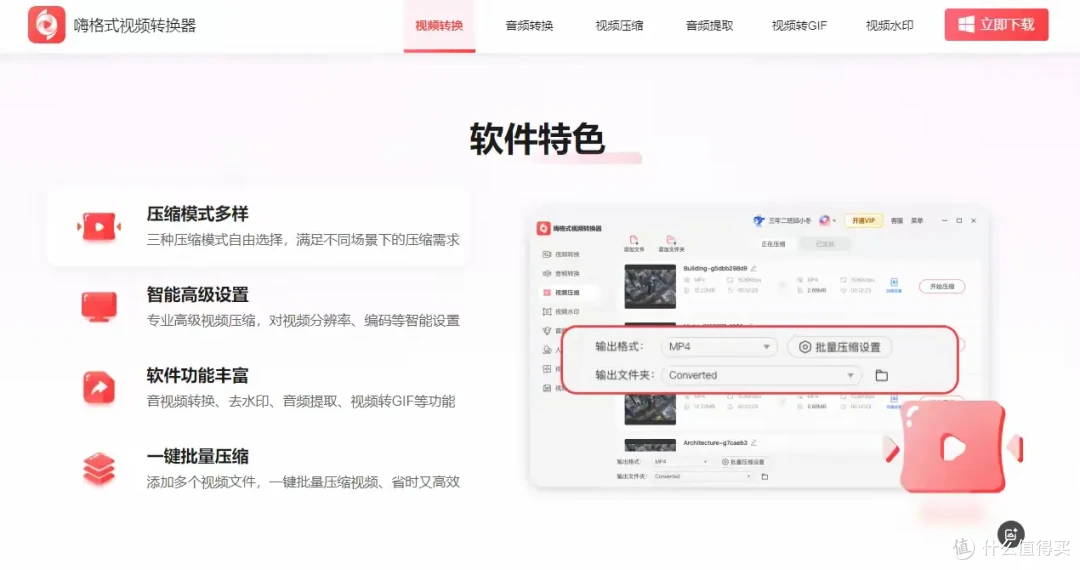Viewport: 1080px width, 570px height.
Task: Open the small Converted dropdown in preview footer
Action: tap(702, 476)
